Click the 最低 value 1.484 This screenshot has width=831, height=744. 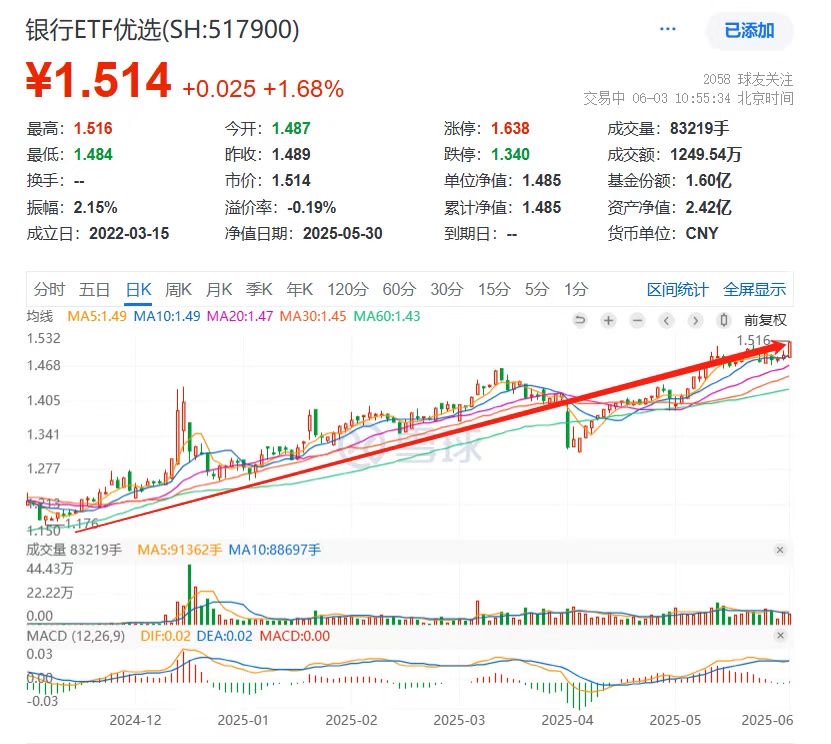93,154
